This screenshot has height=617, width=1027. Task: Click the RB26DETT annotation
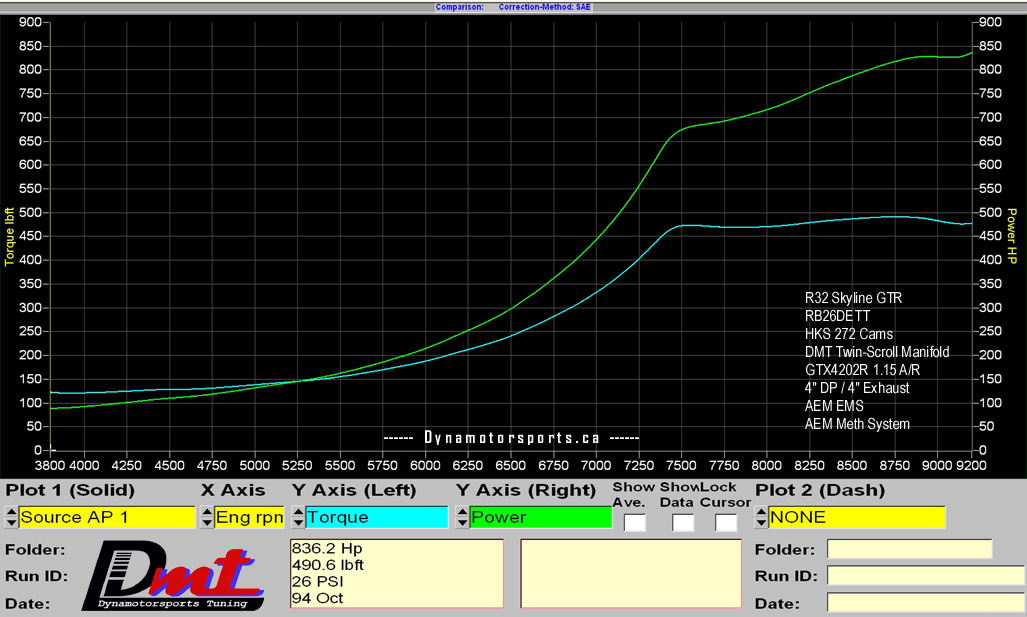[838, 316]
